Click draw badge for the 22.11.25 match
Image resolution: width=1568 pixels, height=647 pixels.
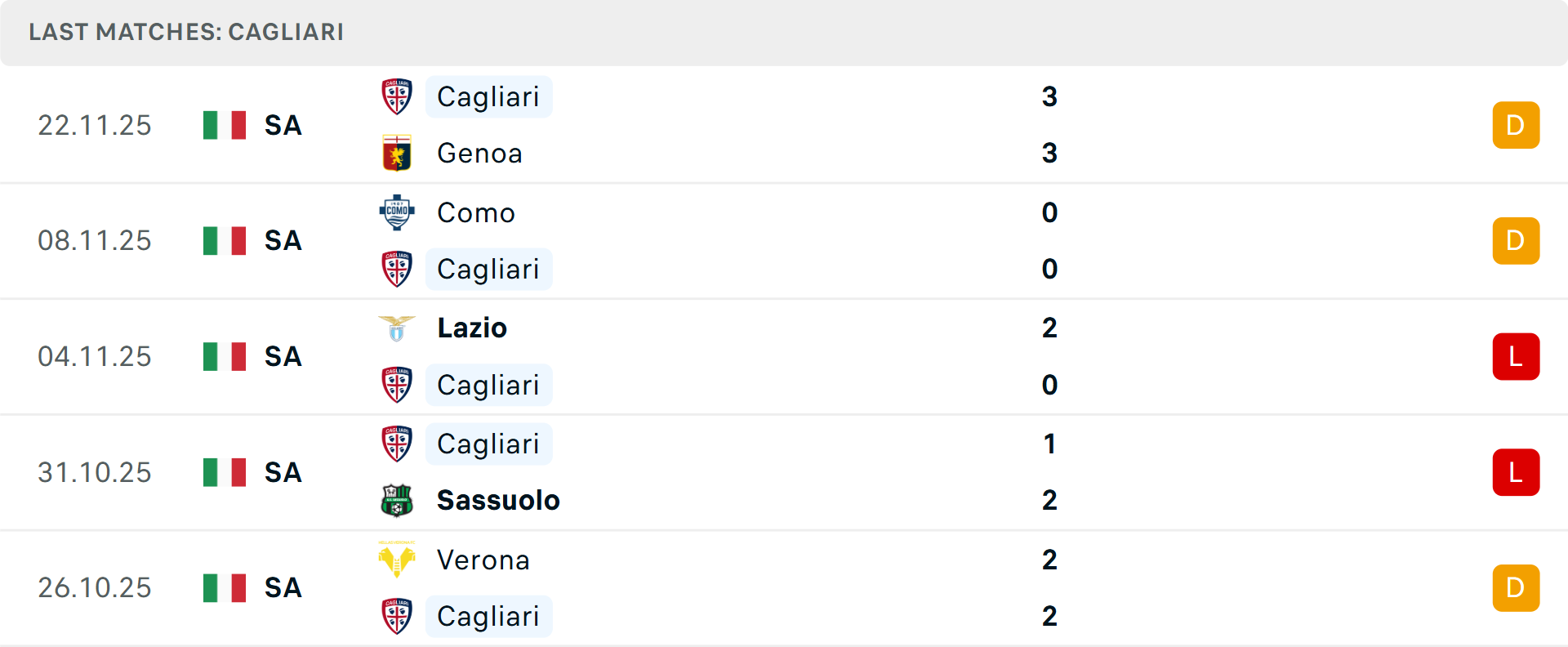(x=1516, y=125)
